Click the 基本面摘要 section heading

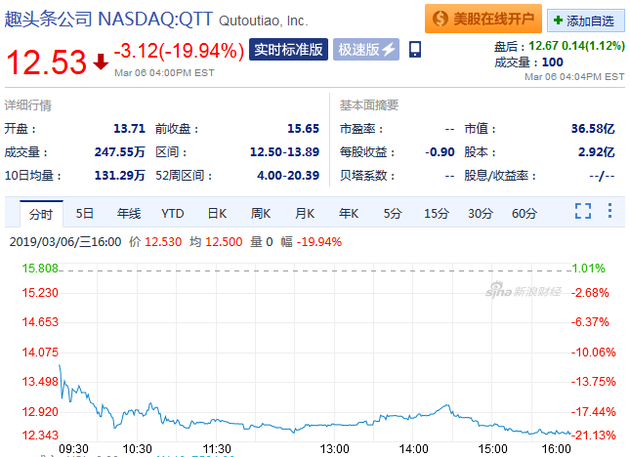(x=369, y=105)
